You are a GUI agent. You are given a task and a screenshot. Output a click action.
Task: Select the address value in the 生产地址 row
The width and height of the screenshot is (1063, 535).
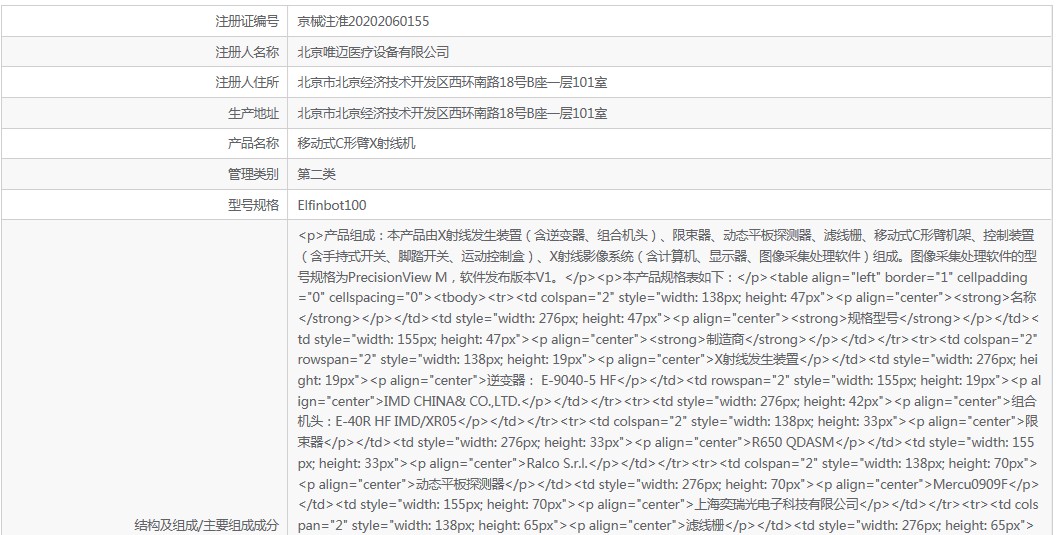point(452,113)
